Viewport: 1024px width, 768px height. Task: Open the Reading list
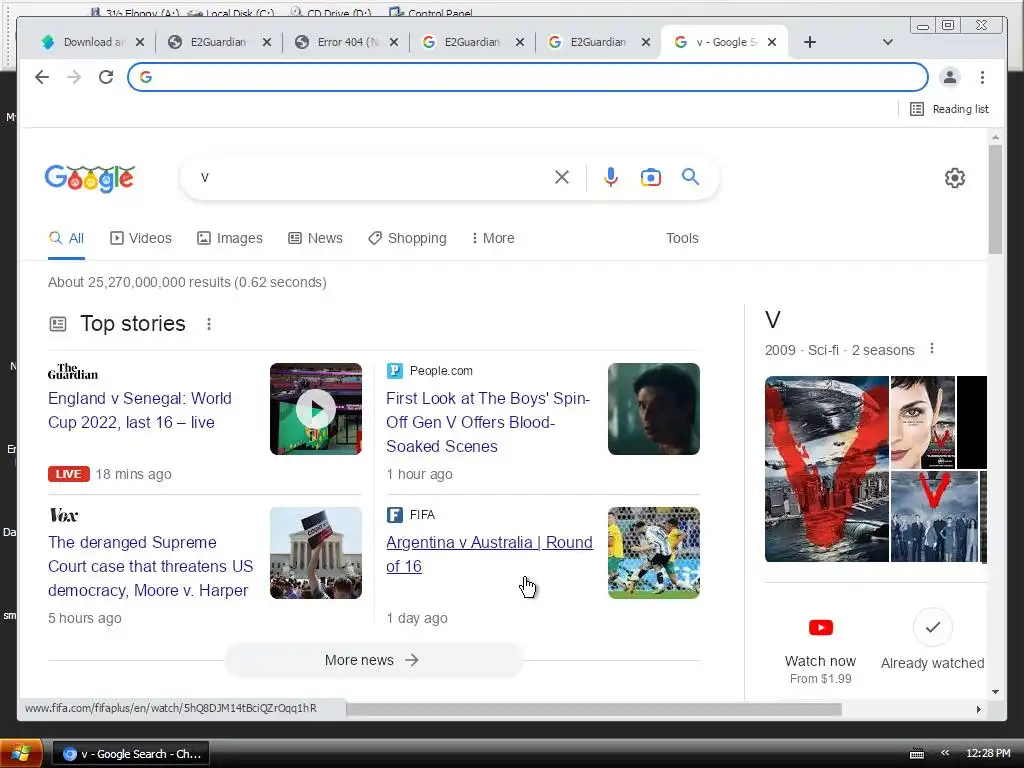[x=950, y=109]
